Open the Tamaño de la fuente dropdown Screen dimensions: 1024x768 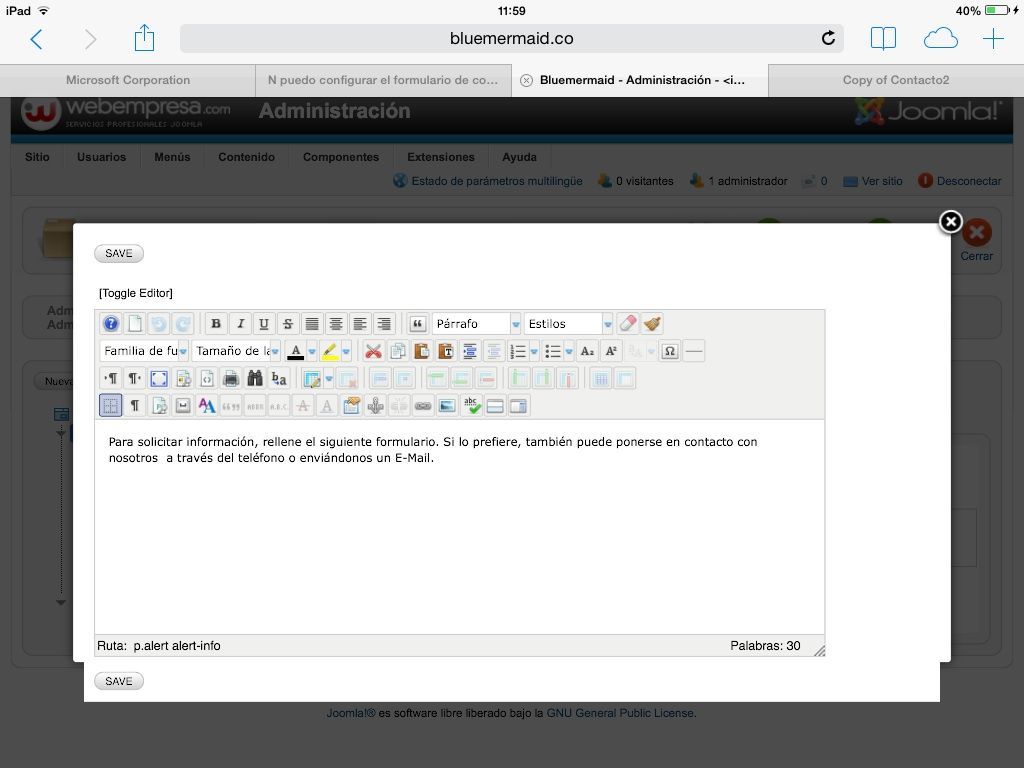point(236,351)
